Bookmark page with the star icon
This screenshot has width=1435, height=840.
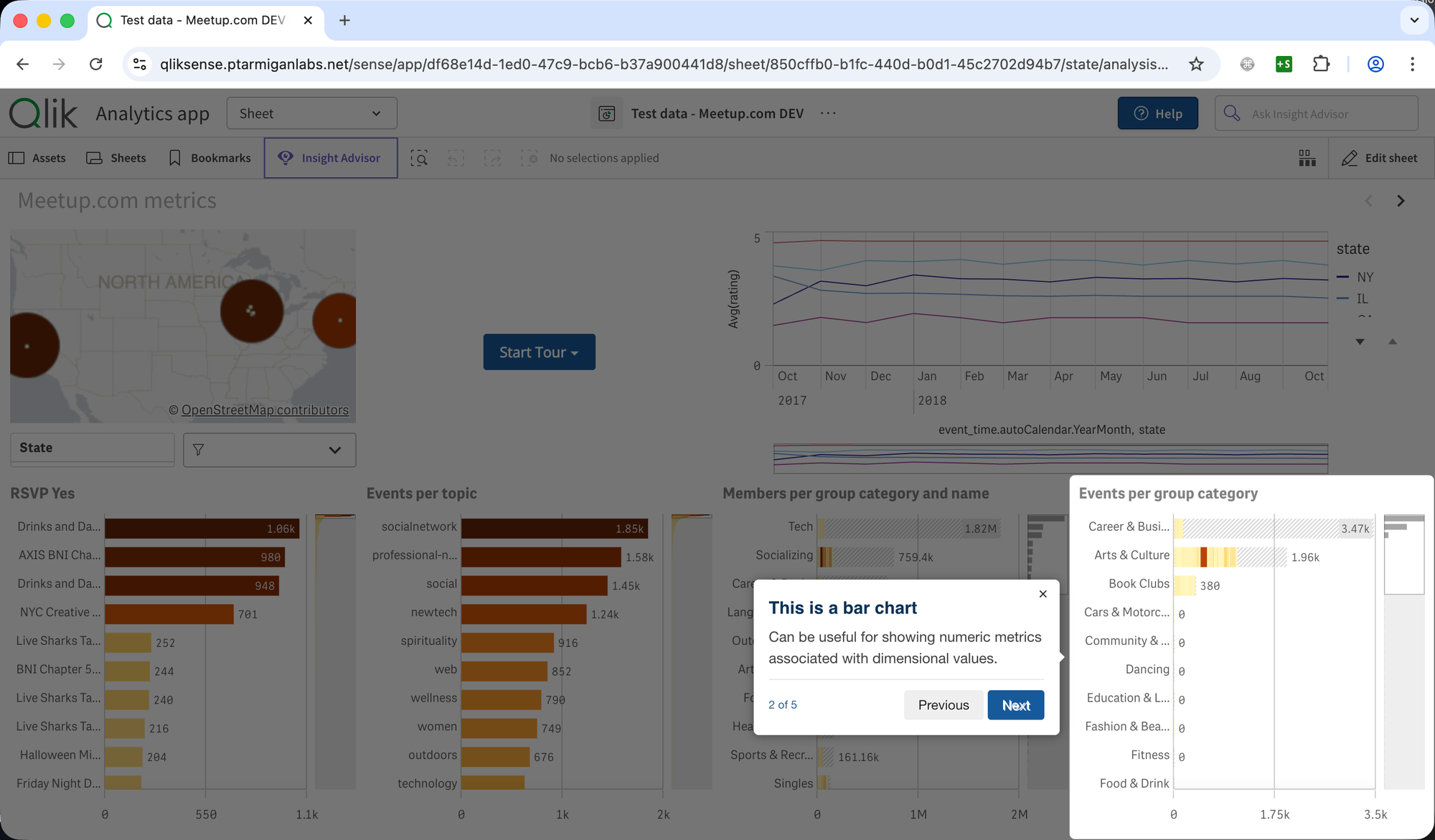click(1196, 65)
